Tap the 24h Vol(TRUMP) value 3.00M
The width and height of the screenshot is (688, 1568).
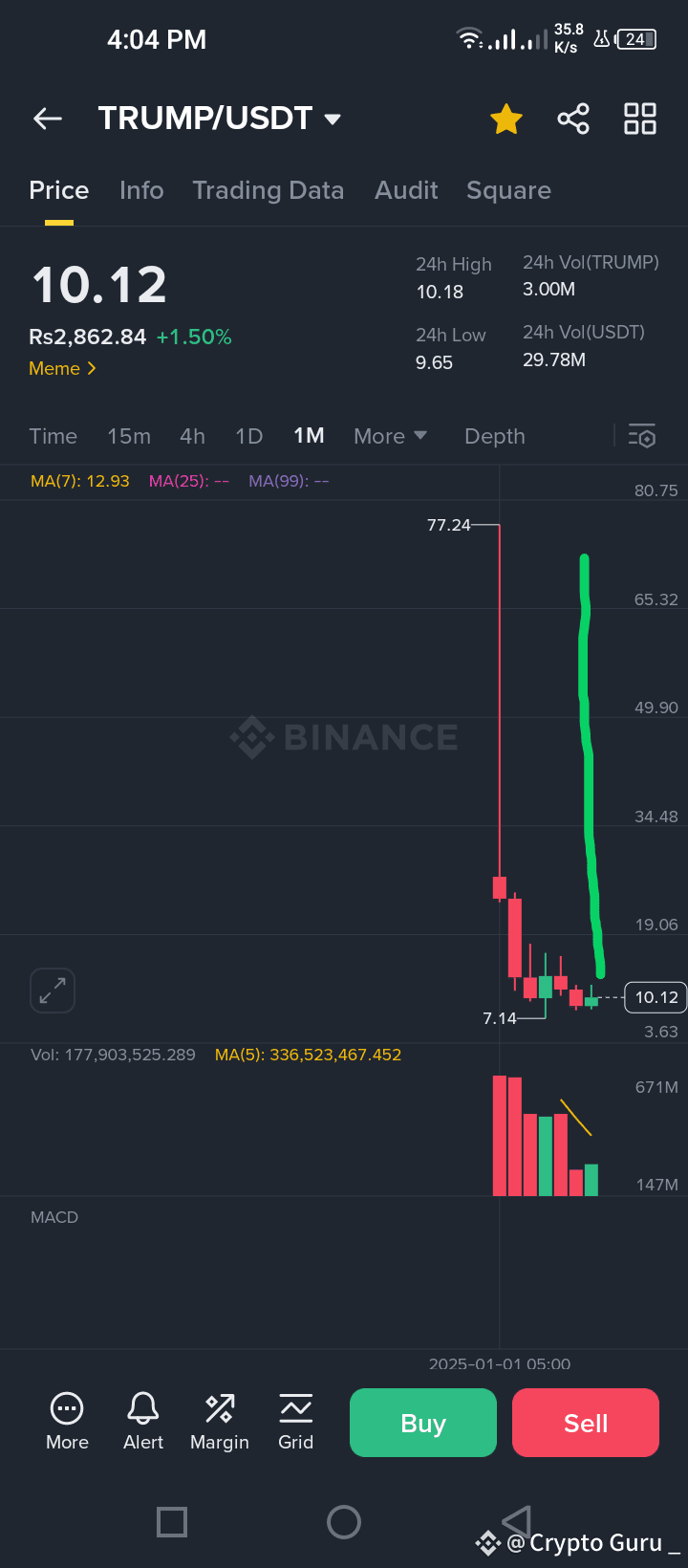[x=548, y=289]
